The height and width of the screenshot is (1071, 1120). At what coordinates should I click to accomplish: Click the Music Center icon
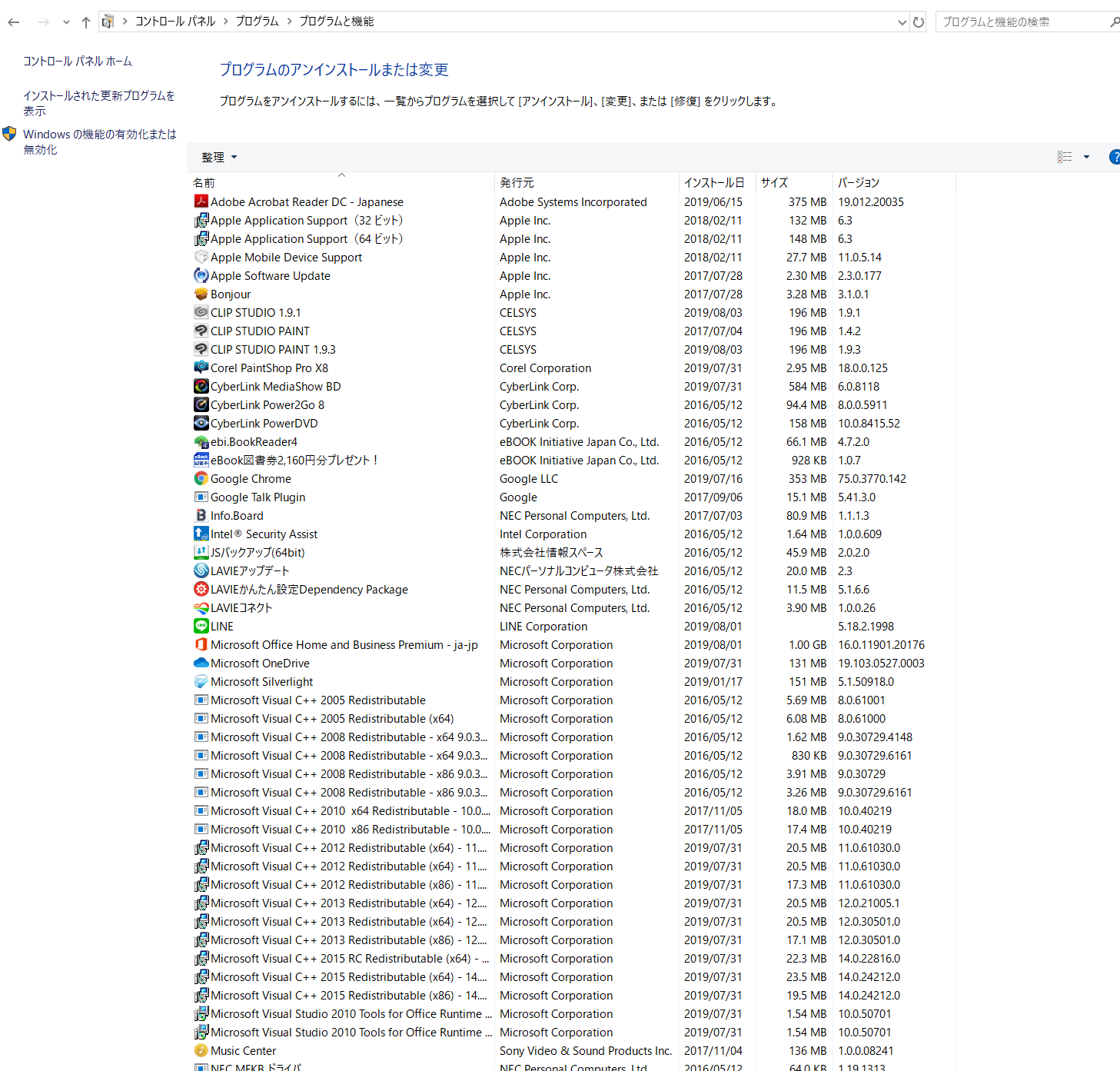click(x=201, y=1050)
